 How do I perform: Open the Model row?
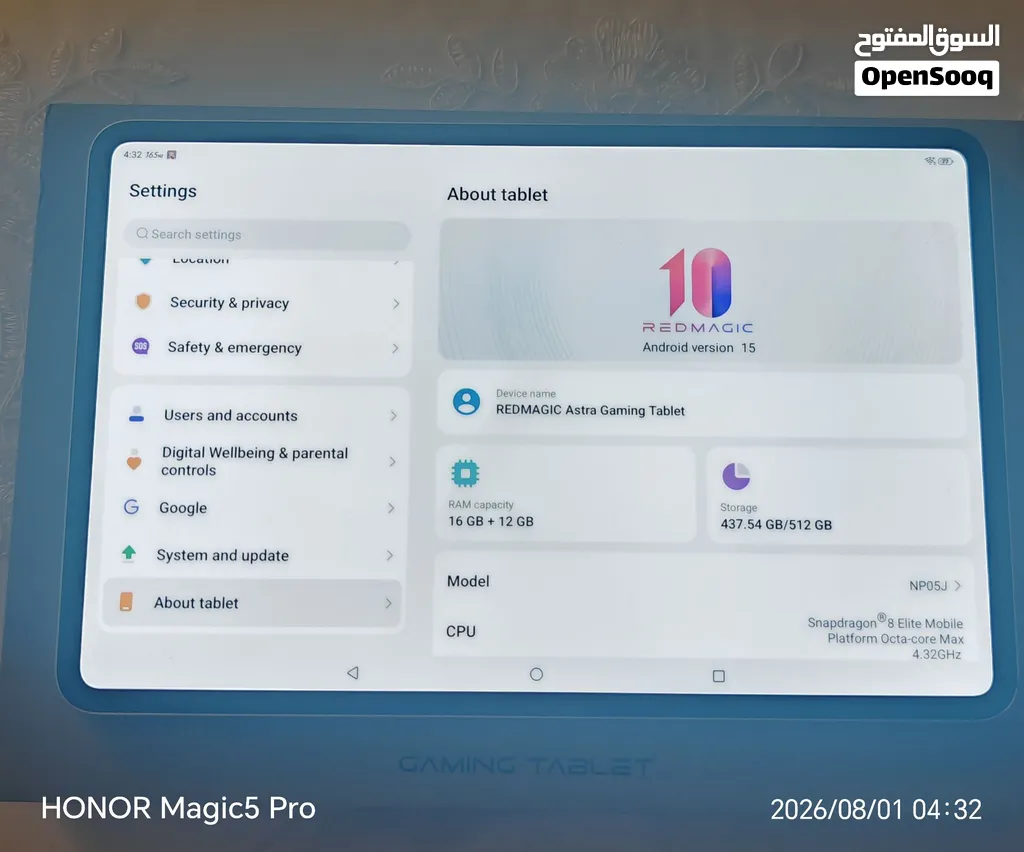point(703,583)
